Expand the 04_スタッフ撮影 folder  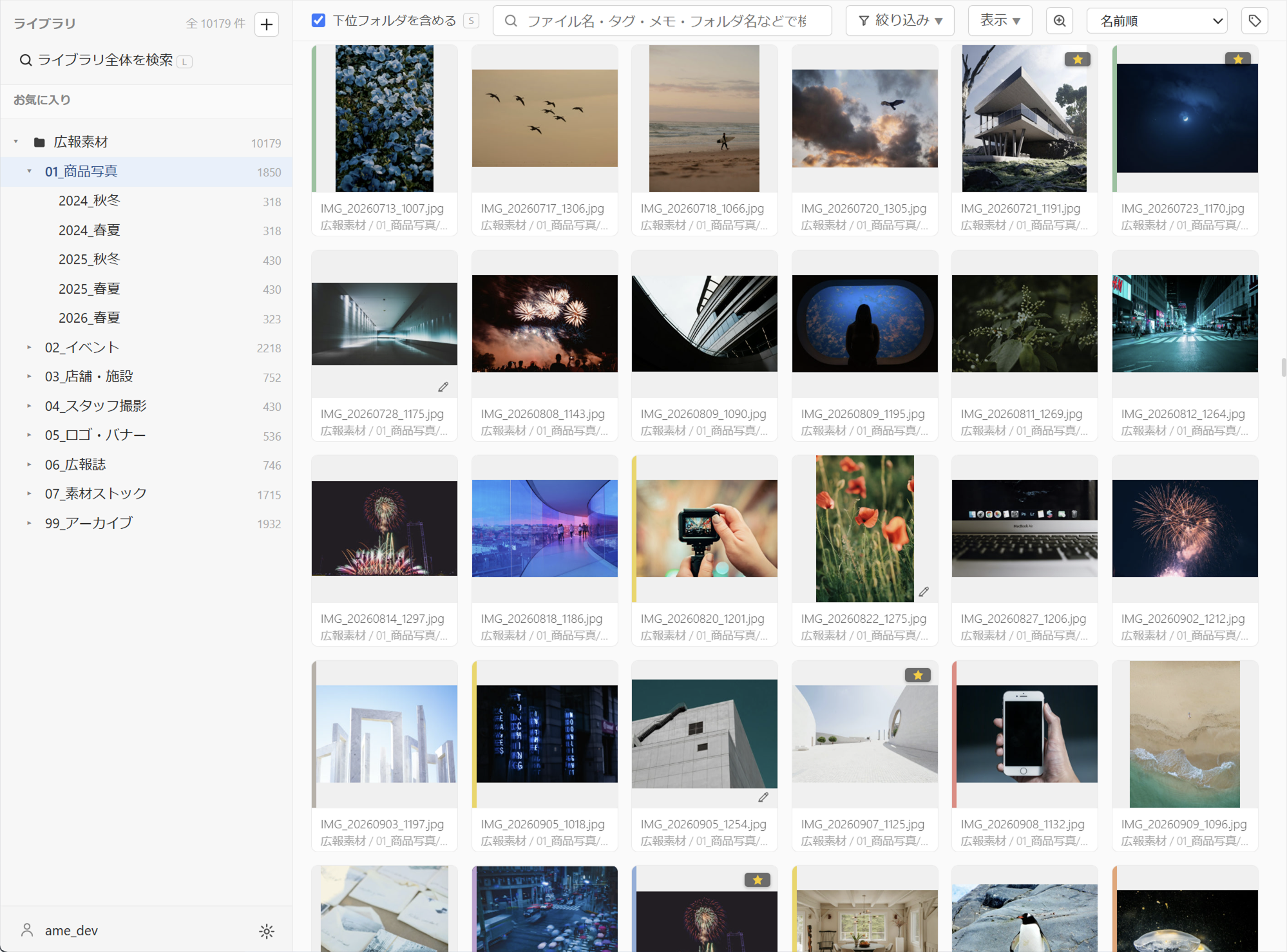pyautogui.click(x=29, y=406)
